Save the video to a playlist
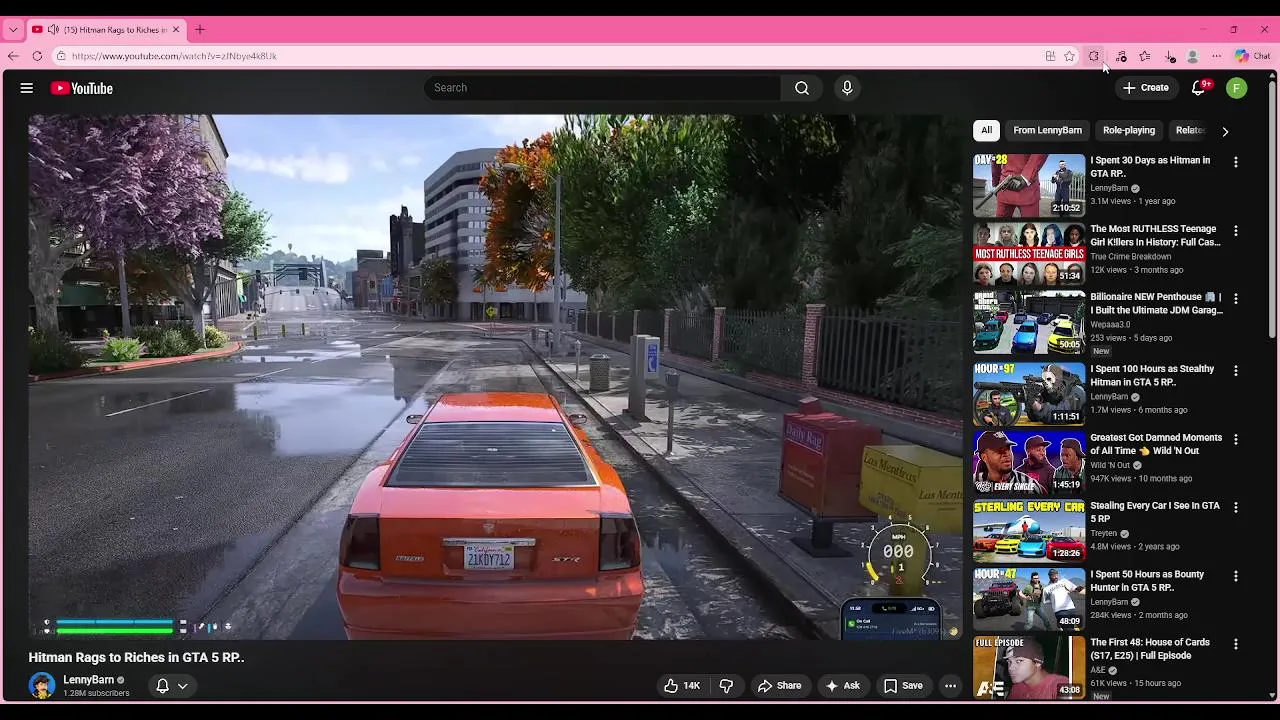Image resolution: width=1280 pixels, height=720 pixels. coord(903,686)
